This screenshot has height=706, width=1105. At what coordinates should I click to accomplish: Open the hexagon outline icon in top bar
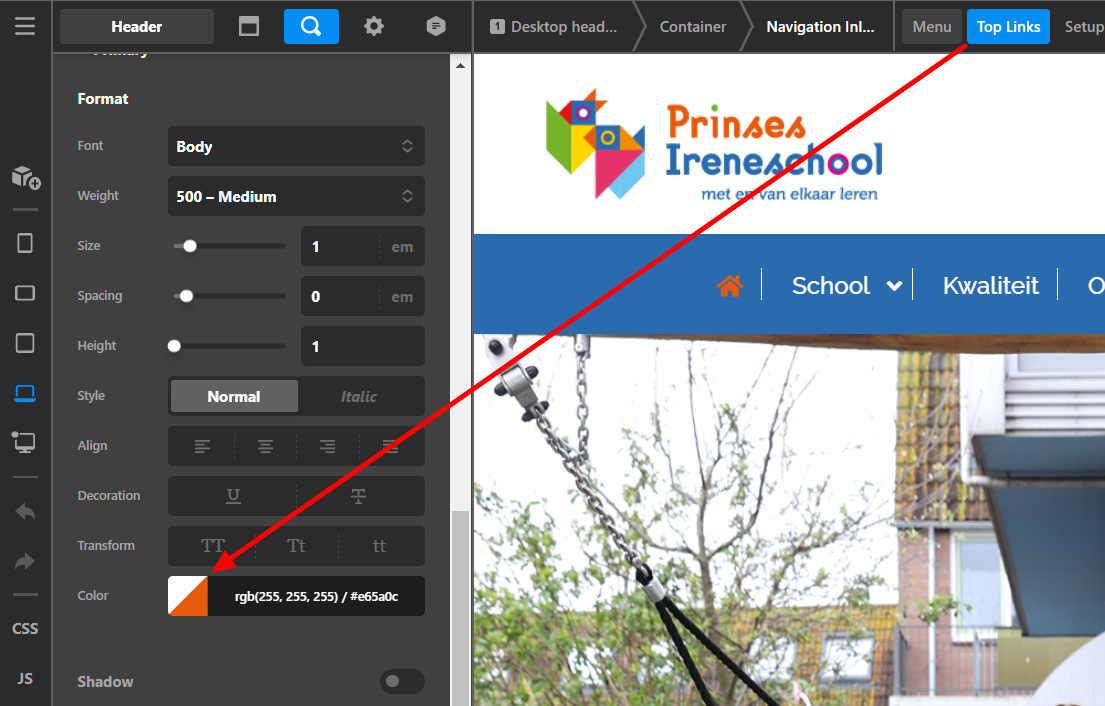pyautogui.click(x=436, y=27)
